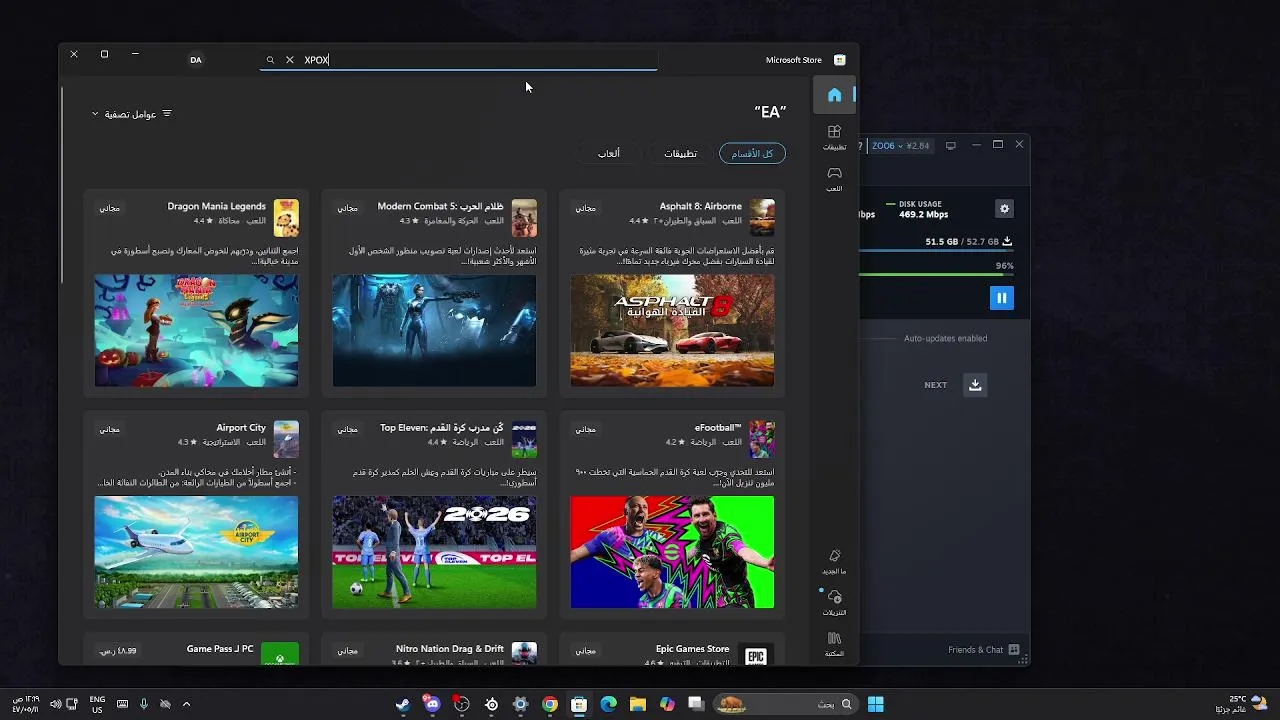
Task: Open eFootball app icon
Action: point(762,439)
